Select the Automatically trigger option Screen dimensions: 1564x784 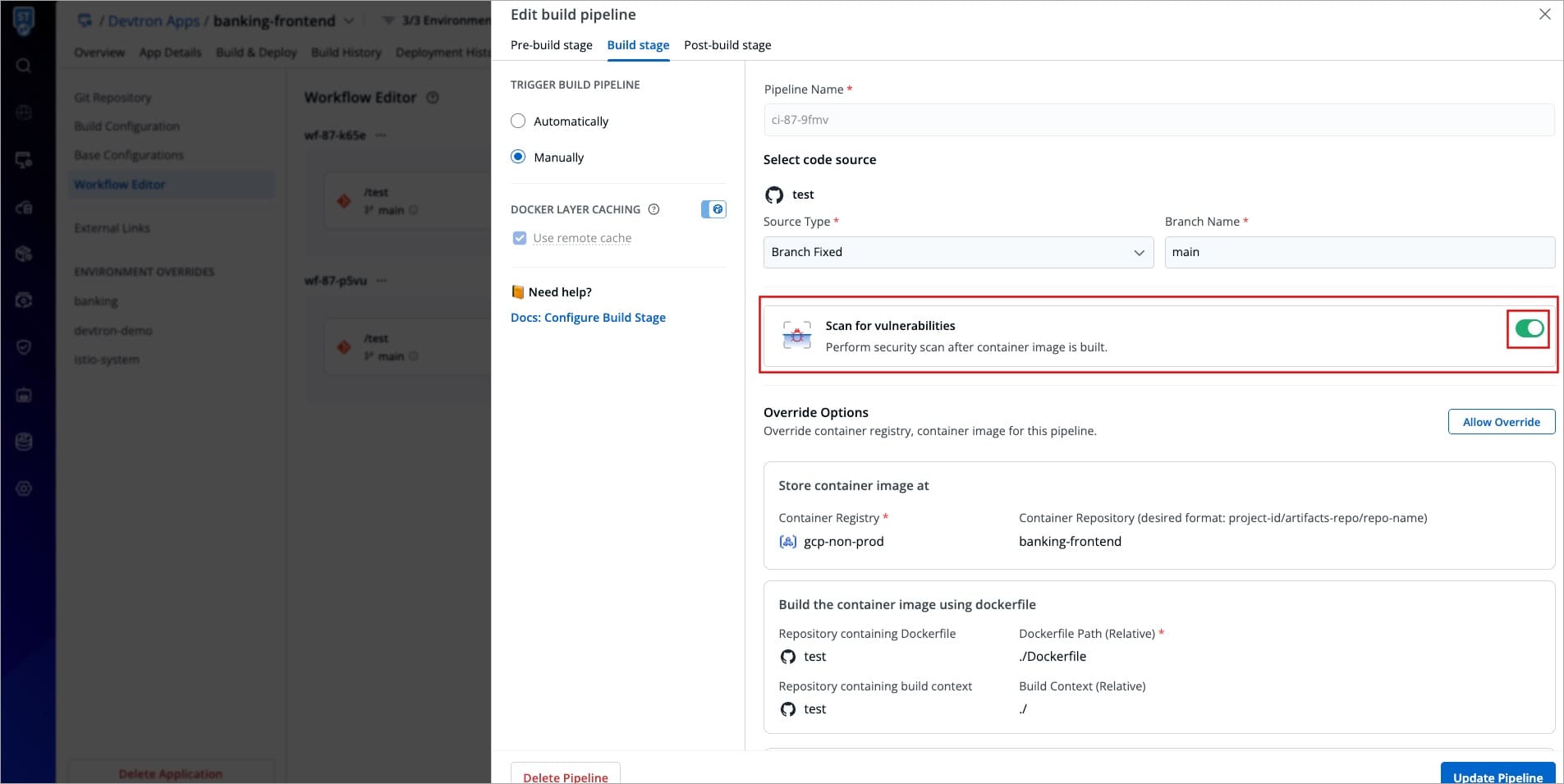518,121
